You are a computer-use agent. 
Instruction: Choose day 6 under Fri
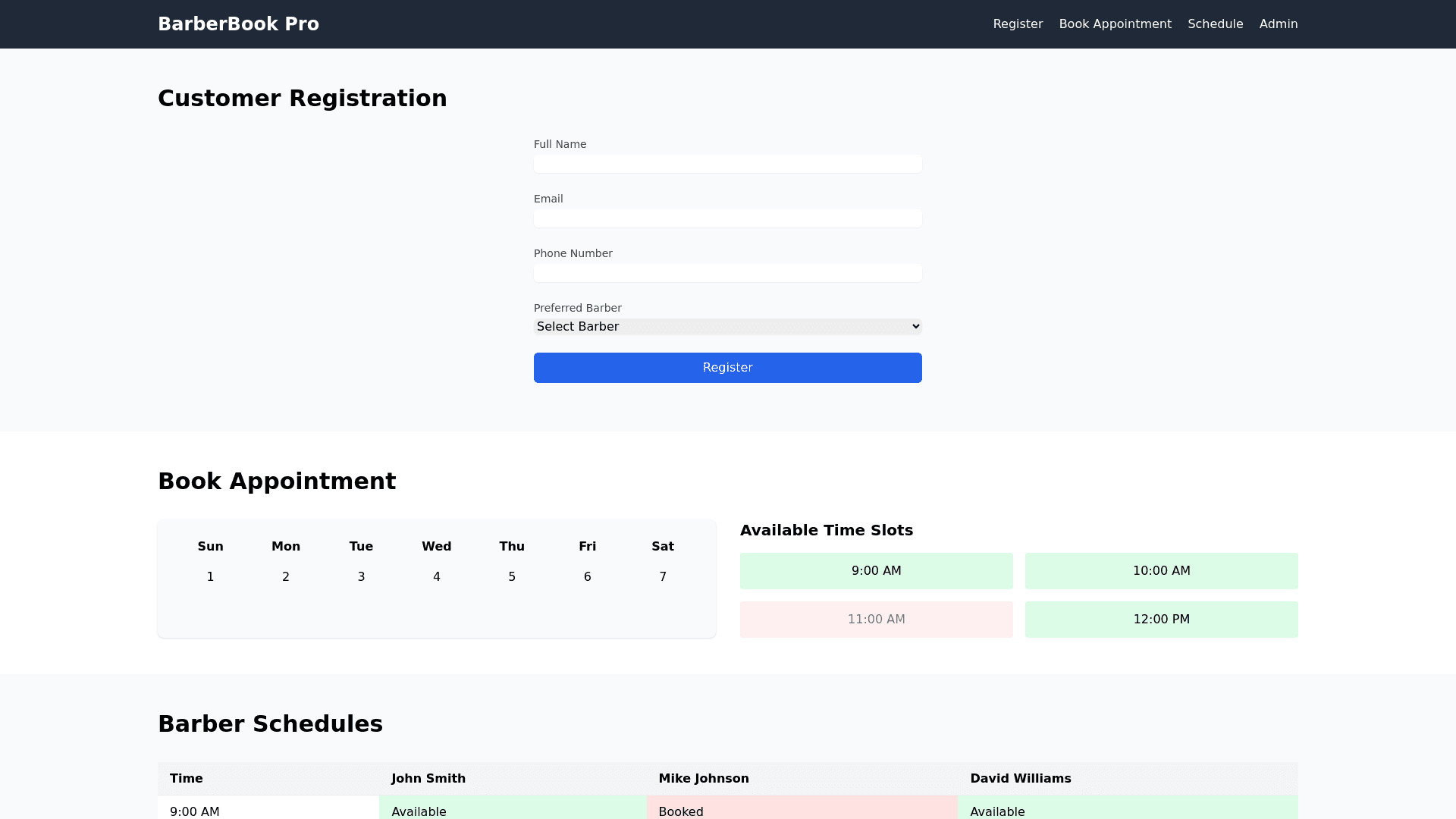pos(587,577)
